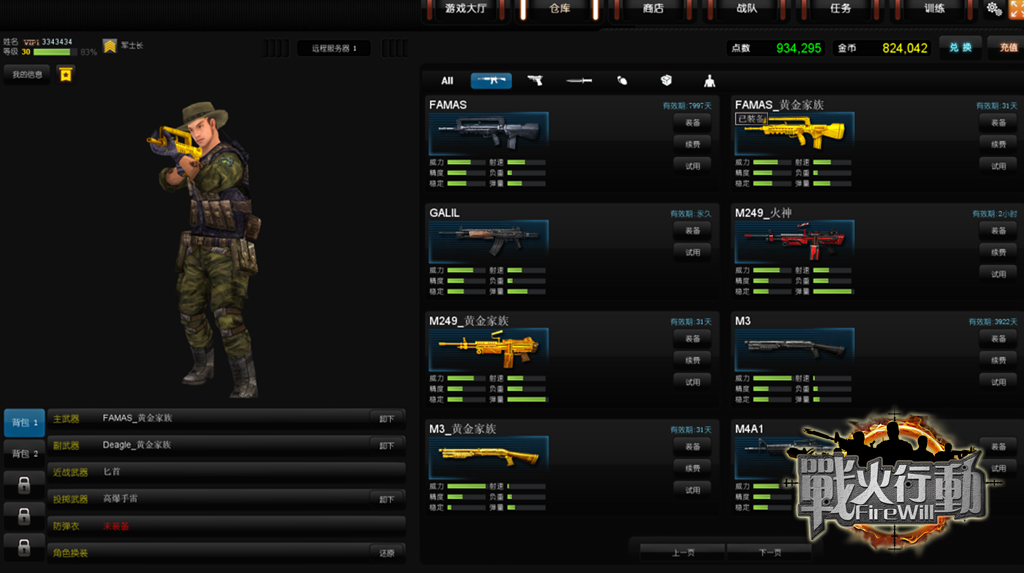Viewport: 1024px width, 573px height.
Task: Click the 远程服务器 1 server selector
Action: (x=334, y=48)
